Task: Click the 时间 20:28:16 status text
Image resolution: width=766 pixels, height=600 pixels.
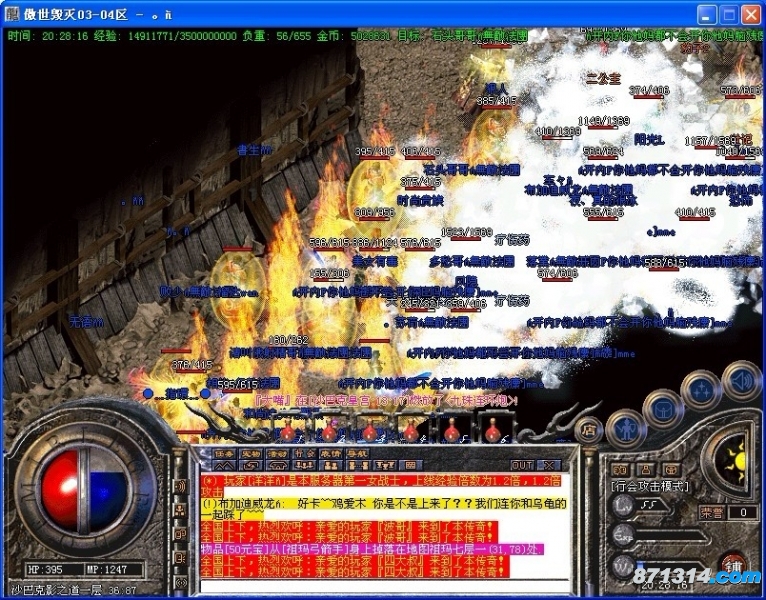Action: point(48,36)
